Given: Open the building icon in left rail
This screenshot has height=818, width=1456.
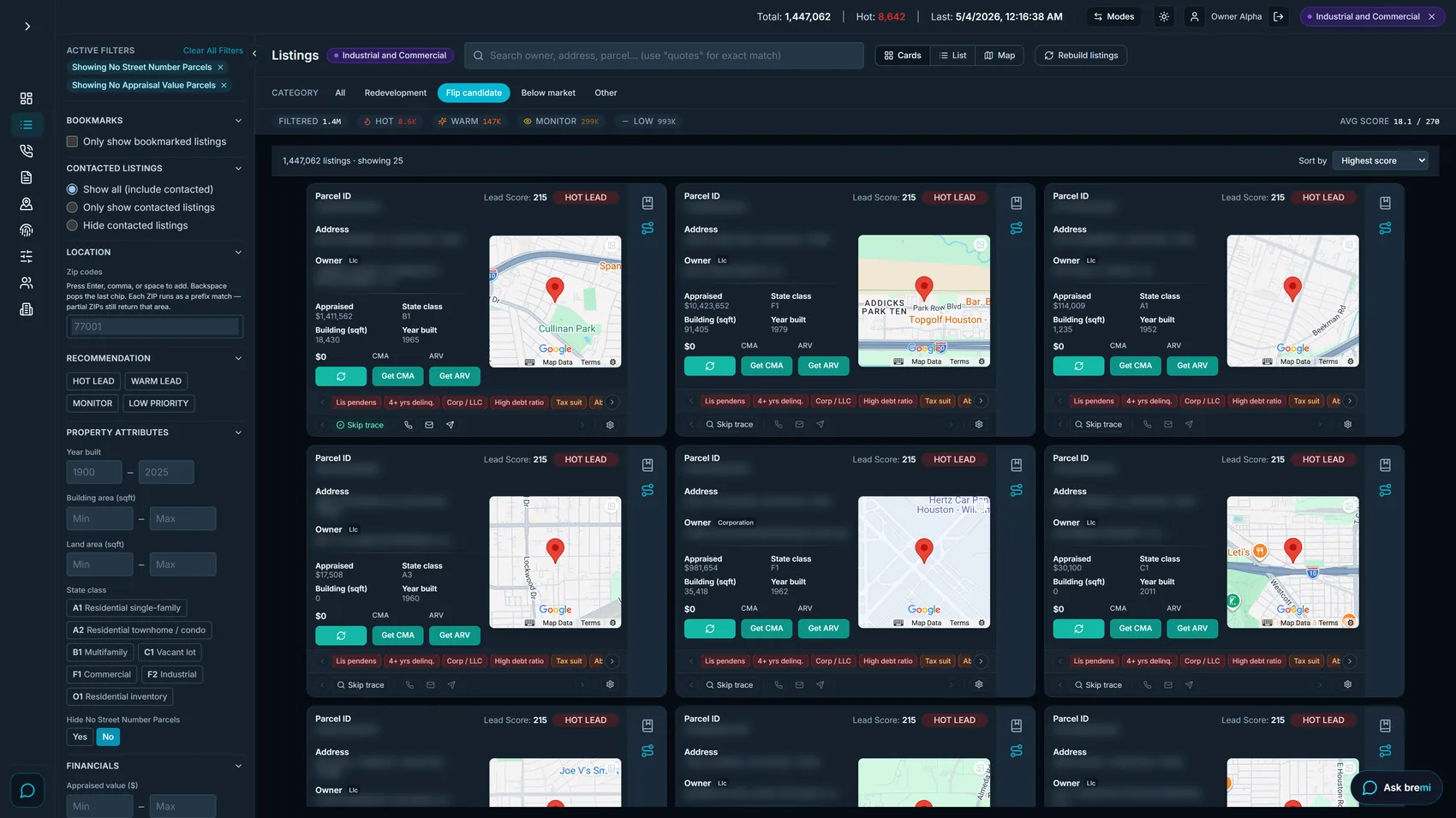Looking at the screenshot, I should pos(27,309).
